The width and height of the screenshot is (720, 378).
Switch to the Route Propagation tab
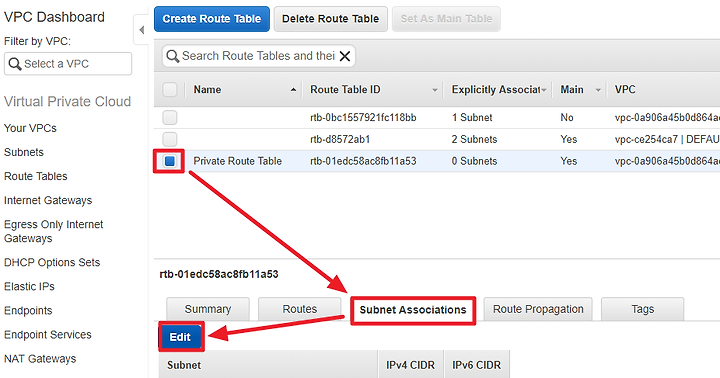pos(538,309)
